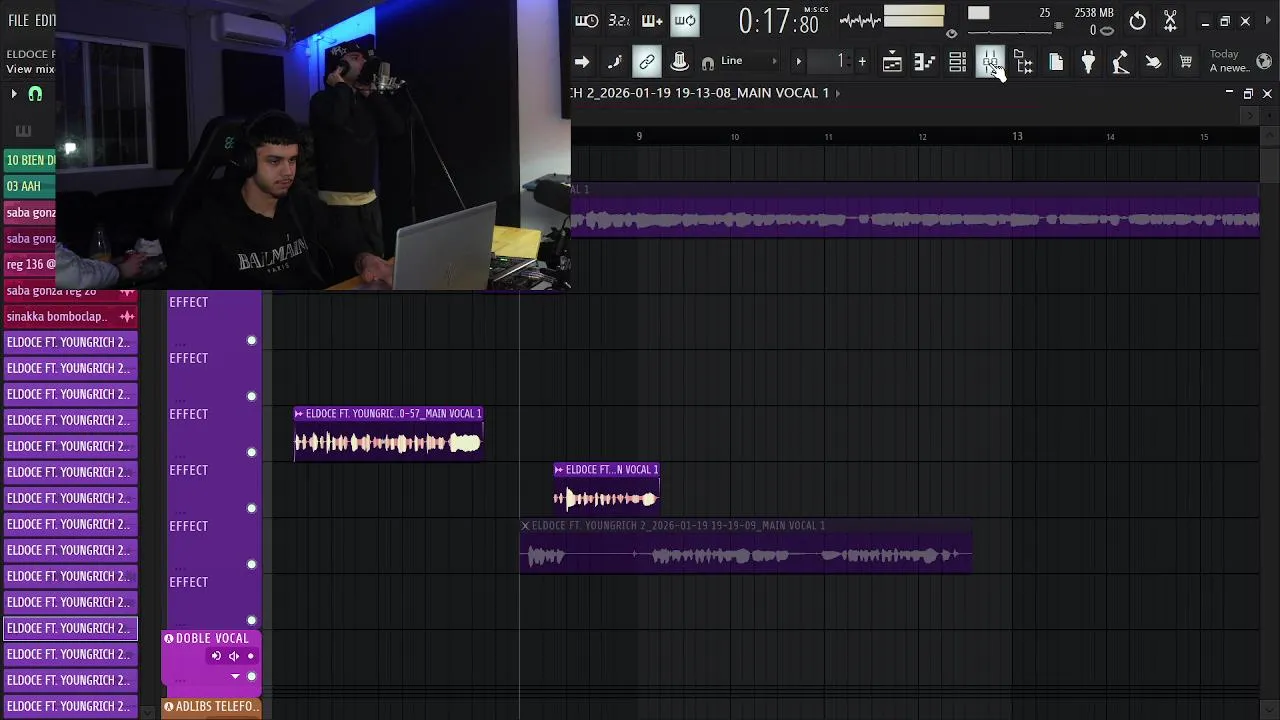Click the globe online icon
This screenshot has height=720, width=1280.
click(1264, 62)
